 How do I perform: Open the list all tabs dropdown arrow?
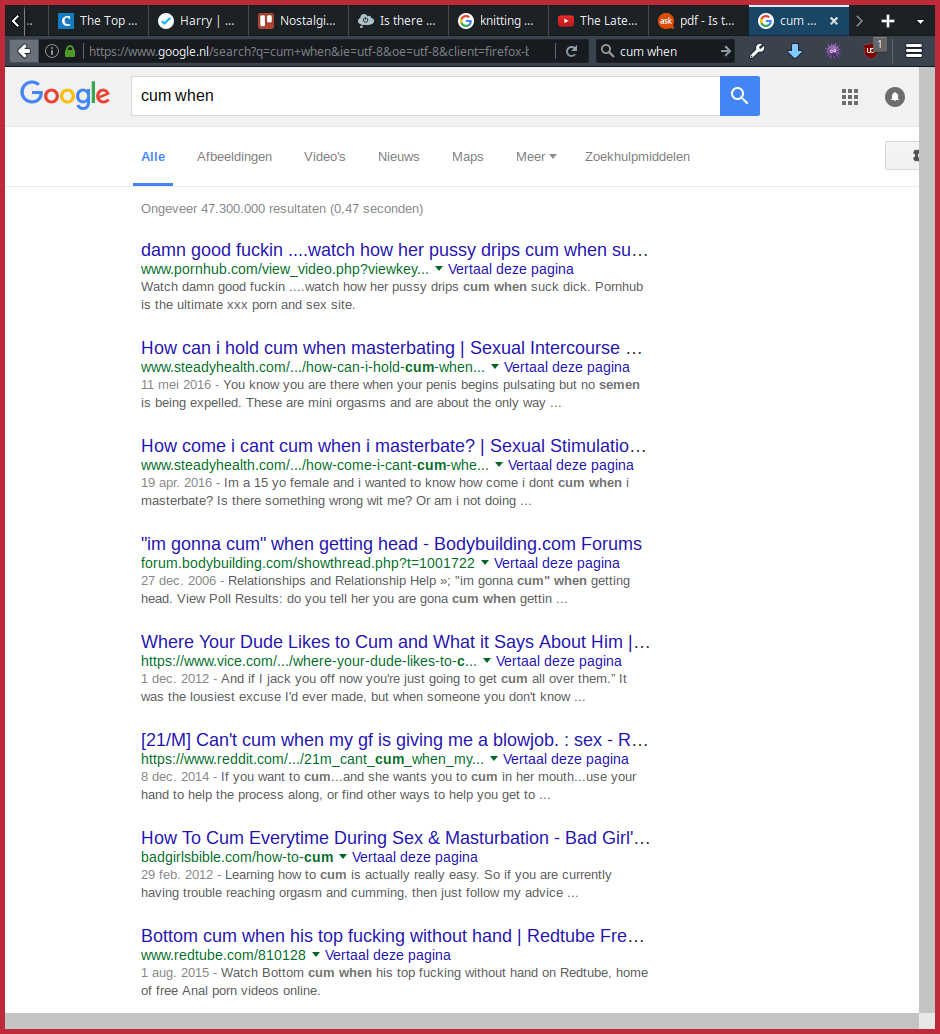[920, 20]
